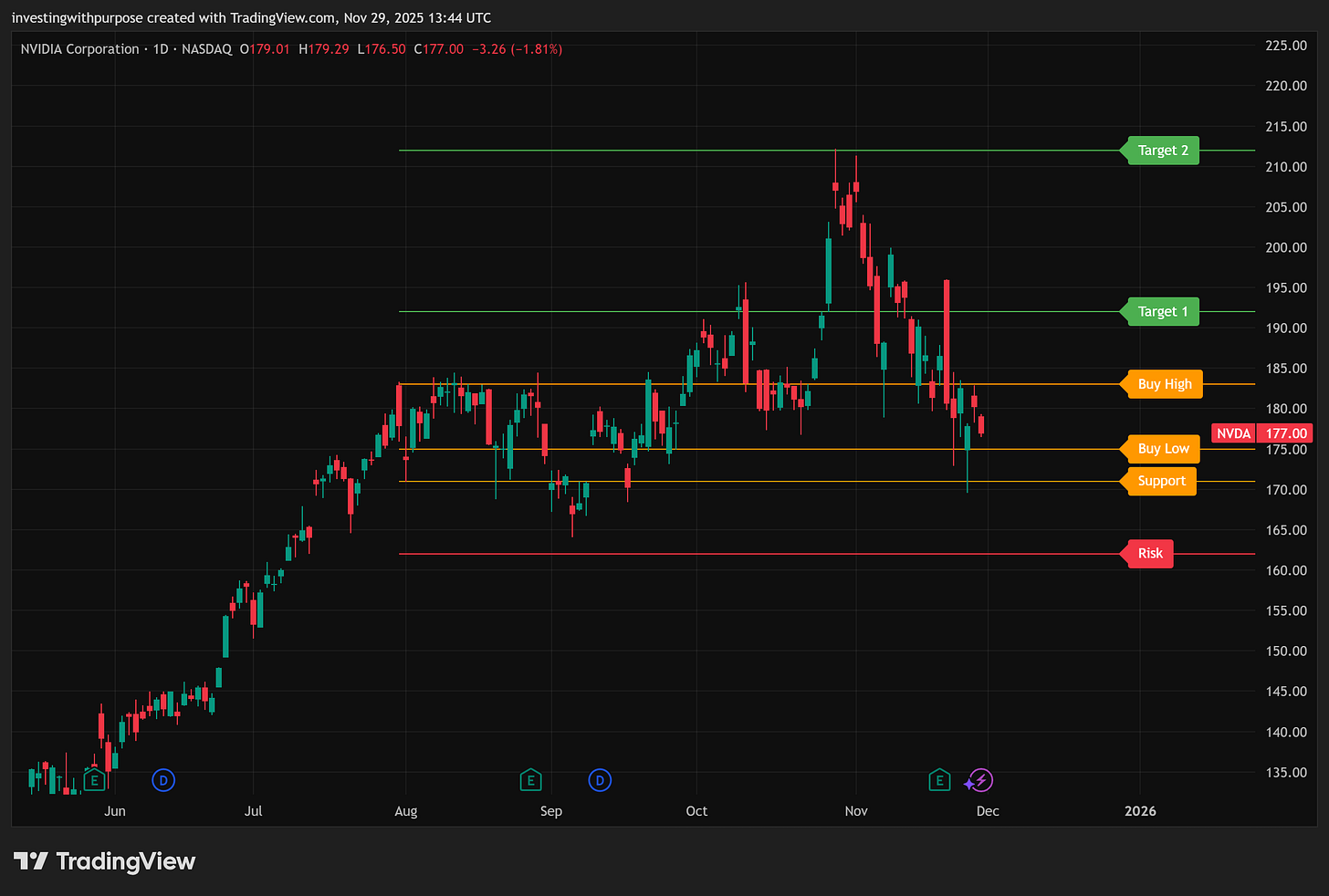Click the 165.00 price axis value

coord(1286,530)
